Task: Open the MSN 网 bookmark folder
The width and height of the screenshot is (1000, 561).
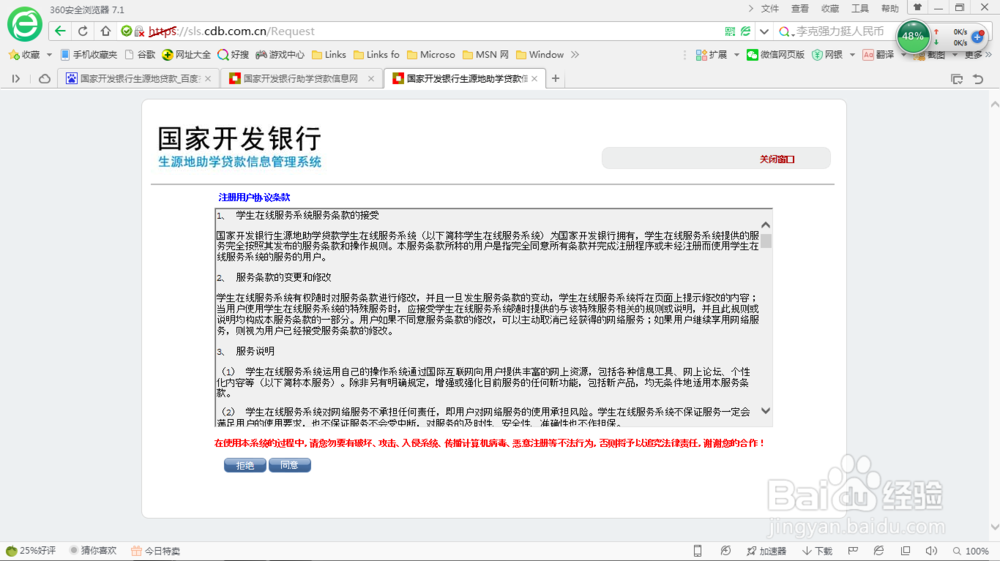Action: pyautogui.click(x=485, y=55)
